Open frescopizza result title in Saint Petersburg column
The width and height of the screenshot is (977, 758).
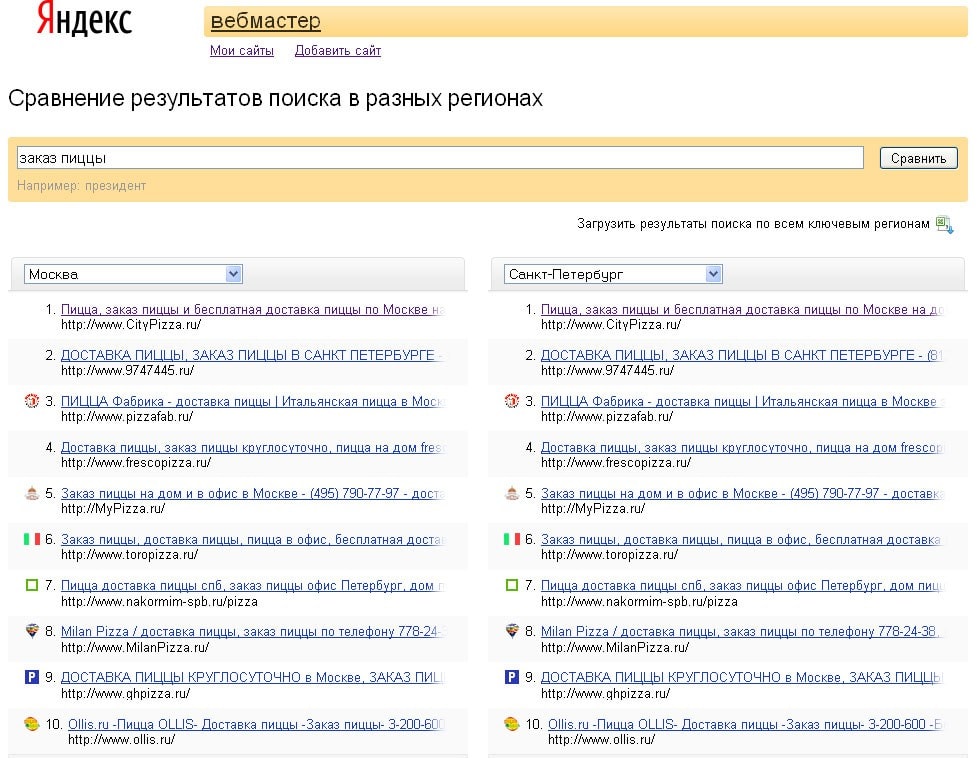tap(742, 447)
